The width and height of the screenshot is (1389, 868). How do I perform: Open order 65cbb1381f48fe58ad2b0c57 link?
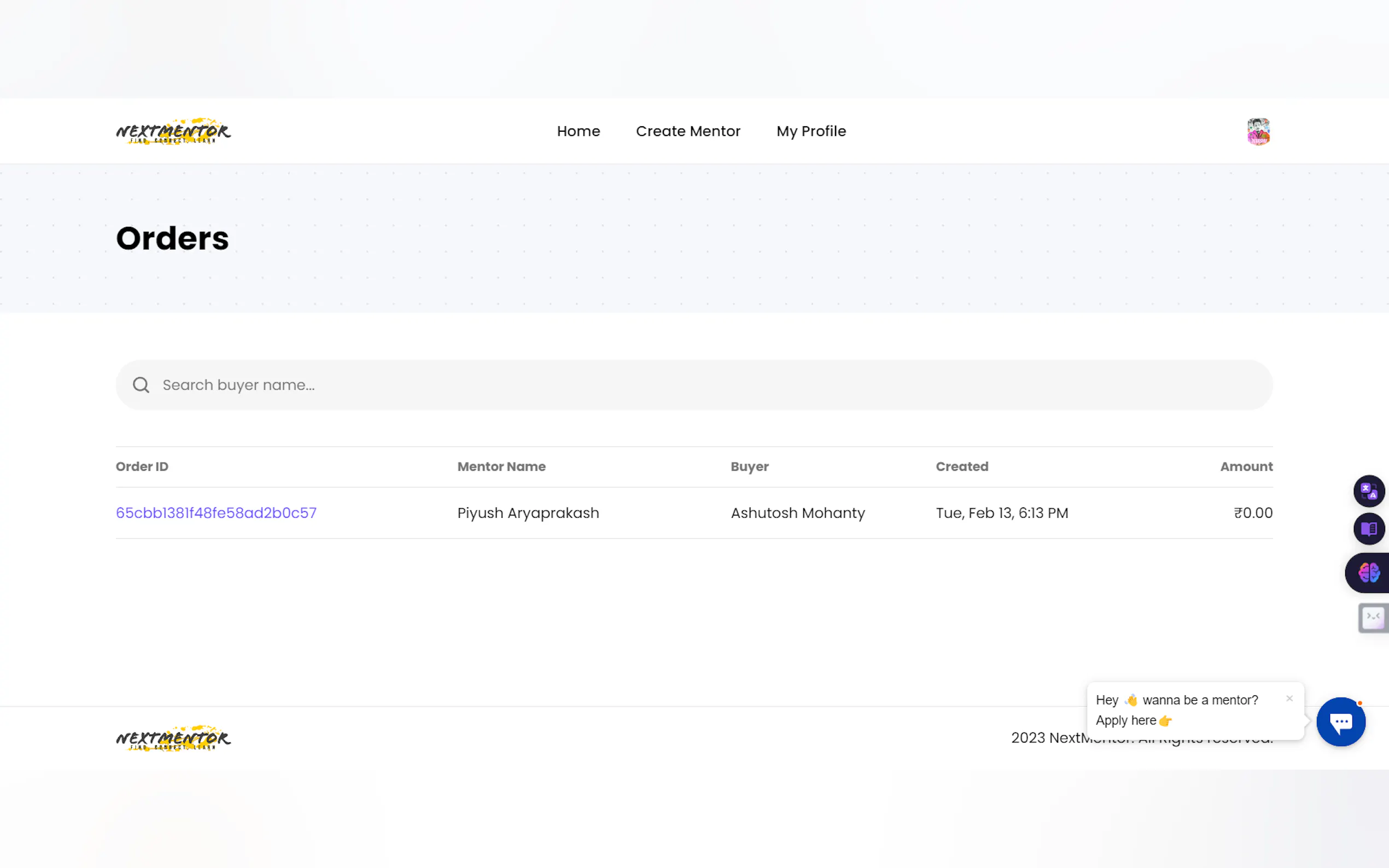pos(216,513)
